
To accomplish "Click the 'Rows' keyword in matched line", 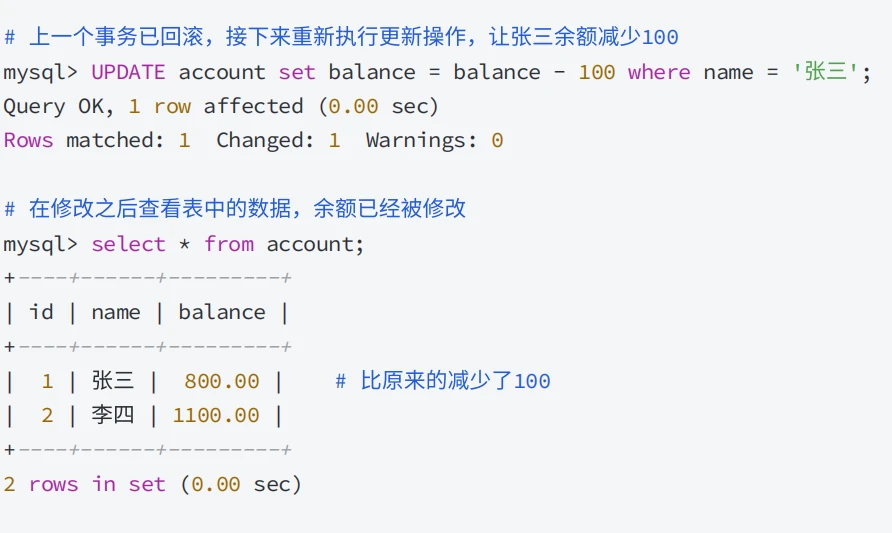I will [x=28, y=141].
